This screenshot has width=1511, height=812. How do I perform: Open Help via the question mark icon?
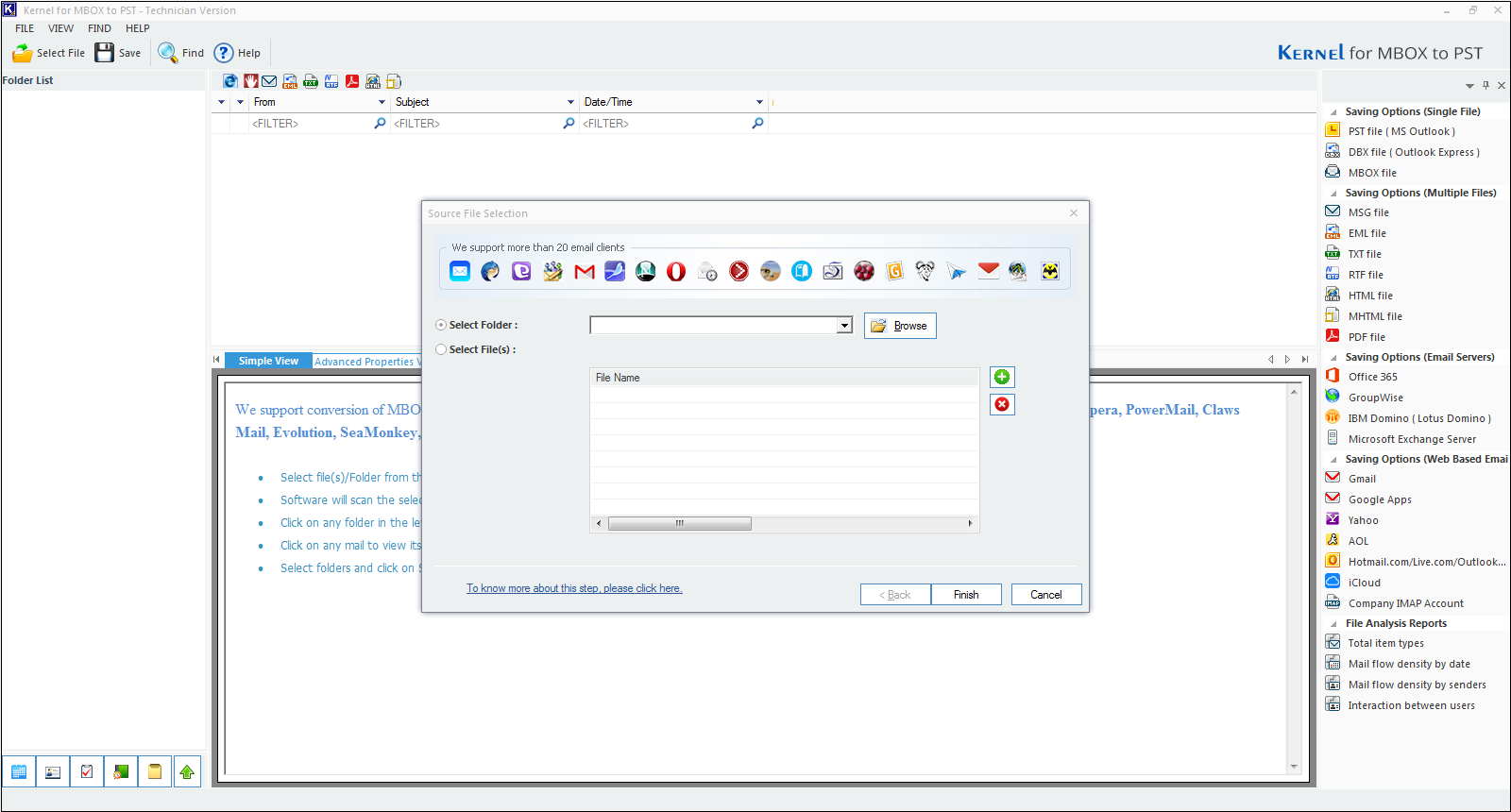[x=224, y=53]
